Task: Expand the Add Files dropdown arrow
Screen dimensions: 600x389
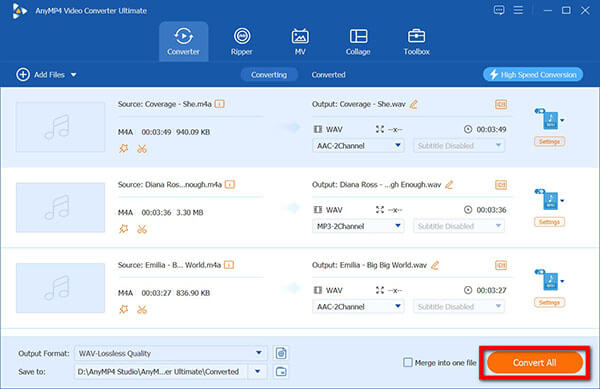Action: (73, 75)
